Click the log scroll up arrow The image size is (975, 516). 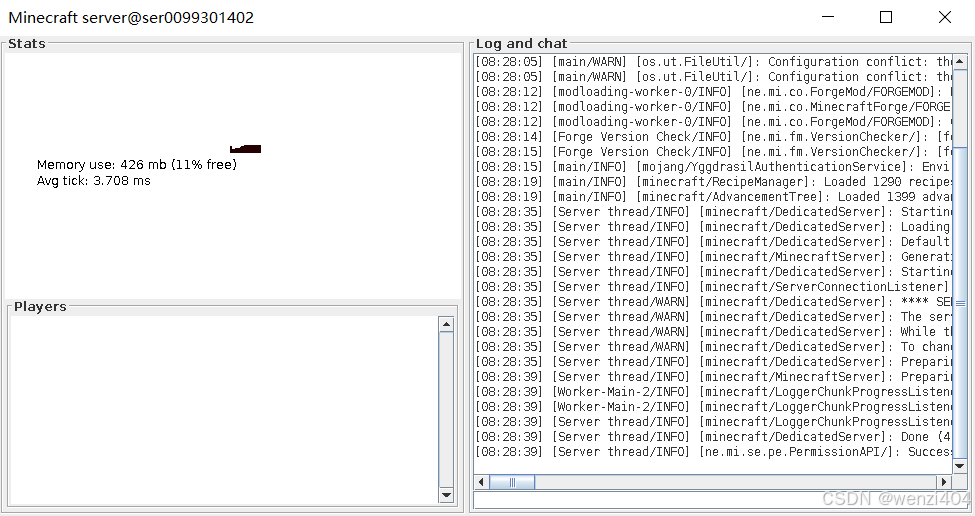[960, 62]
